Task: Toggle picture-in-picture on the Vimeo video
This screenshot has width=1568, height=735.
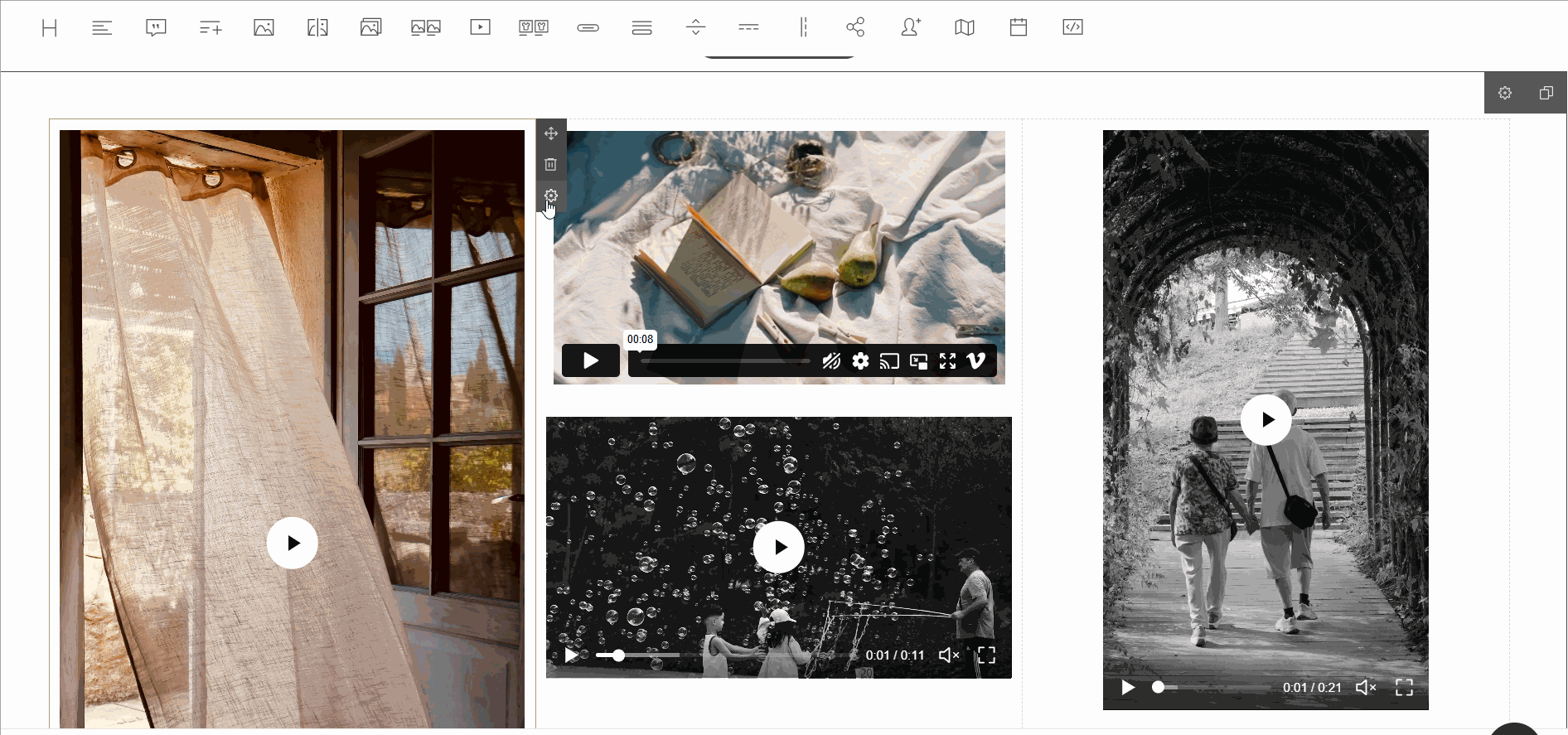Action: point(919,360)
